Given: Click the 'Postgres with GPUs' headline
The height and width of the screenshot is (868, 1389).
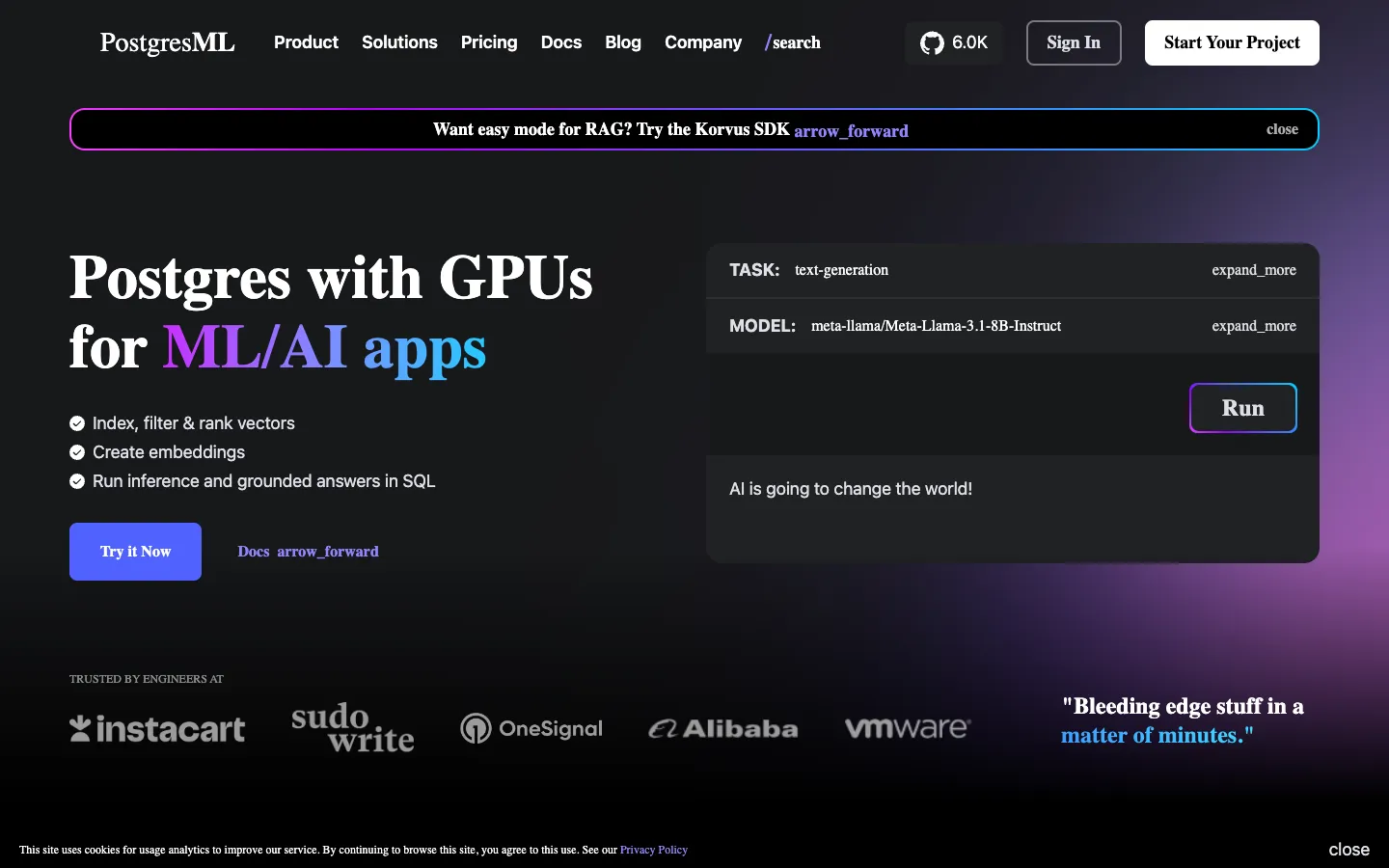Looking at the screenshot, I should pos(331,278).
